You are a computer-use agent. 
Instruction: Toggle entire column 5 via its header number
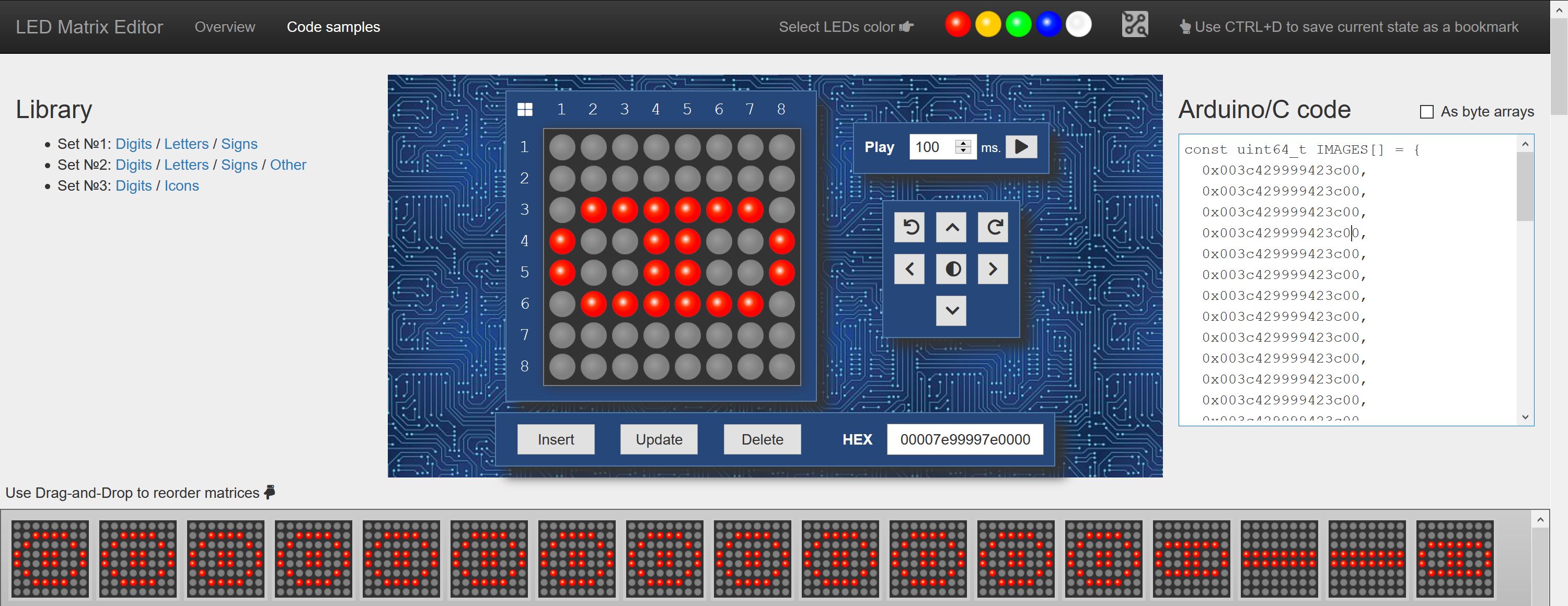(687, 110)
